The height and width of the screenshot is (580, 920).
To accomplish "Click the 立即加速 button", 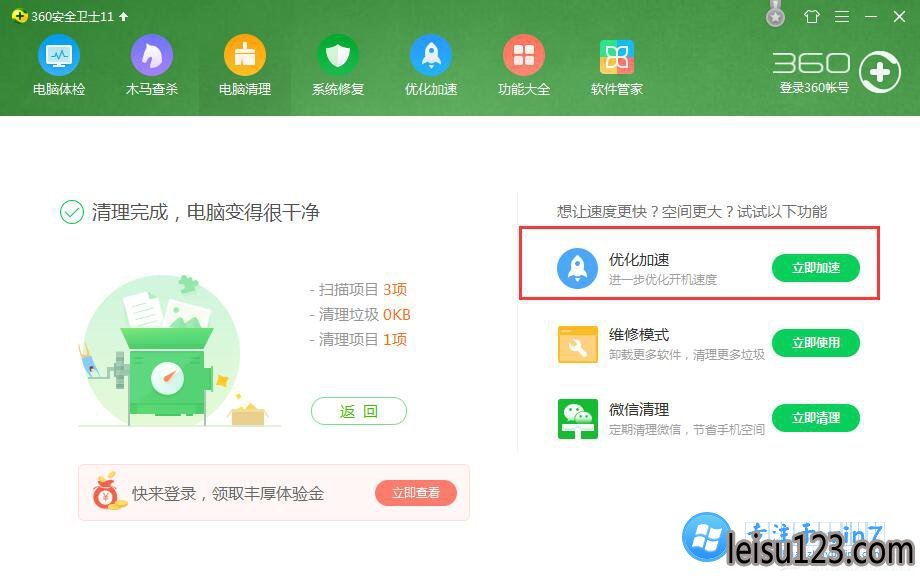I will coord(816,268).
